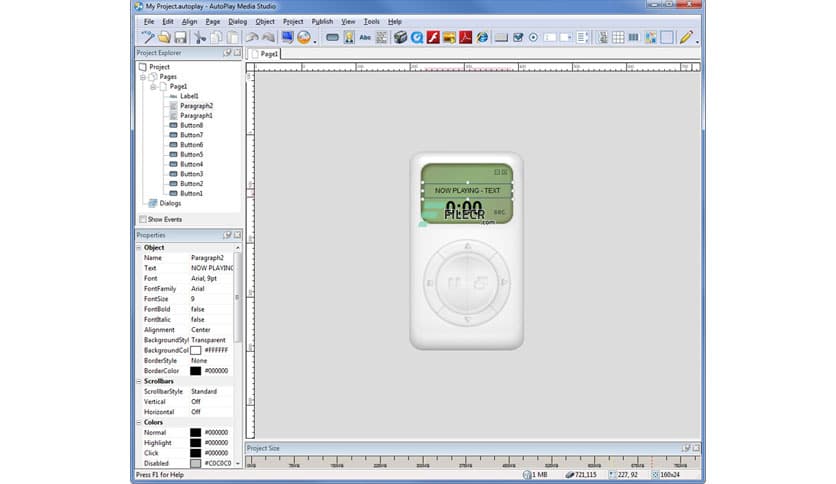Viewport: 836px width, 484px height.
Task: Click the New Project wand icon
Action: point(147,37)
